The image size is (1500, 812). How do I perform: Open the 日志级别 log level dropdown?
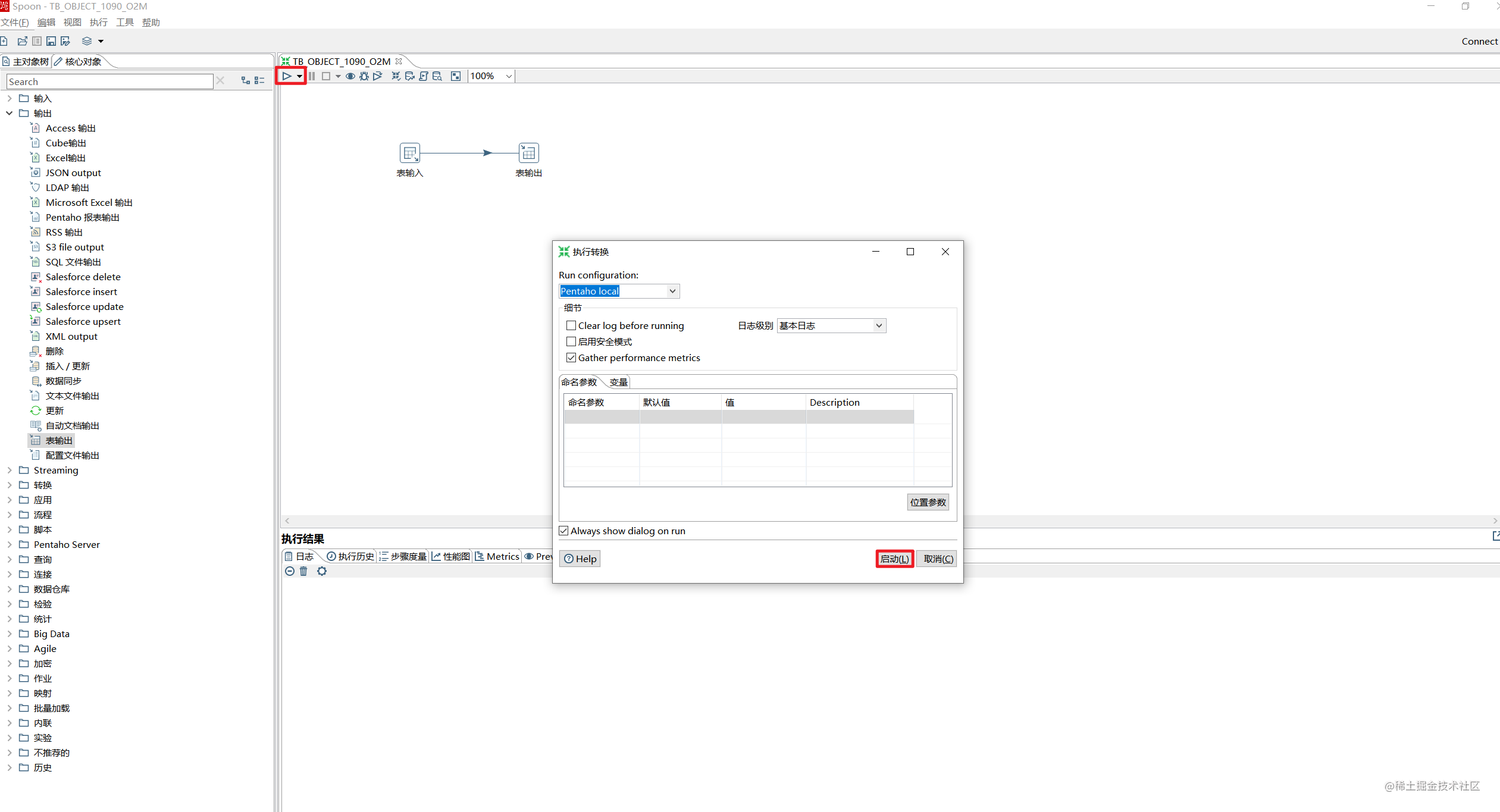878,325
